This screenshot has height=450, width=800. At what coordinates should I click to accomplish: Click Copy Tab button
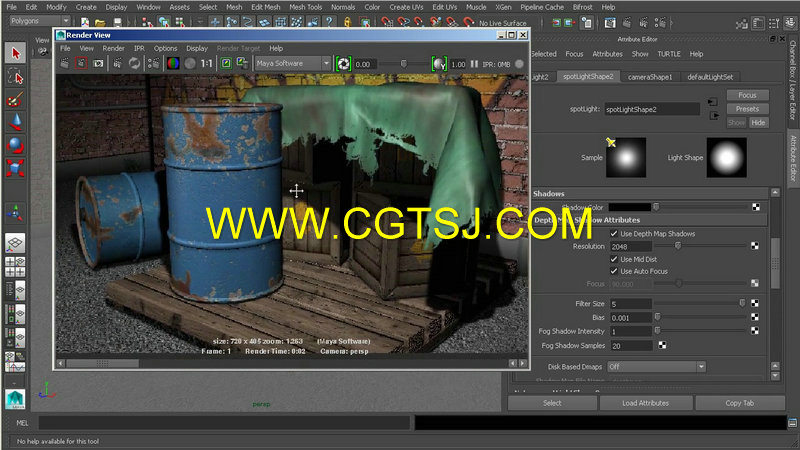pos(739,403)
